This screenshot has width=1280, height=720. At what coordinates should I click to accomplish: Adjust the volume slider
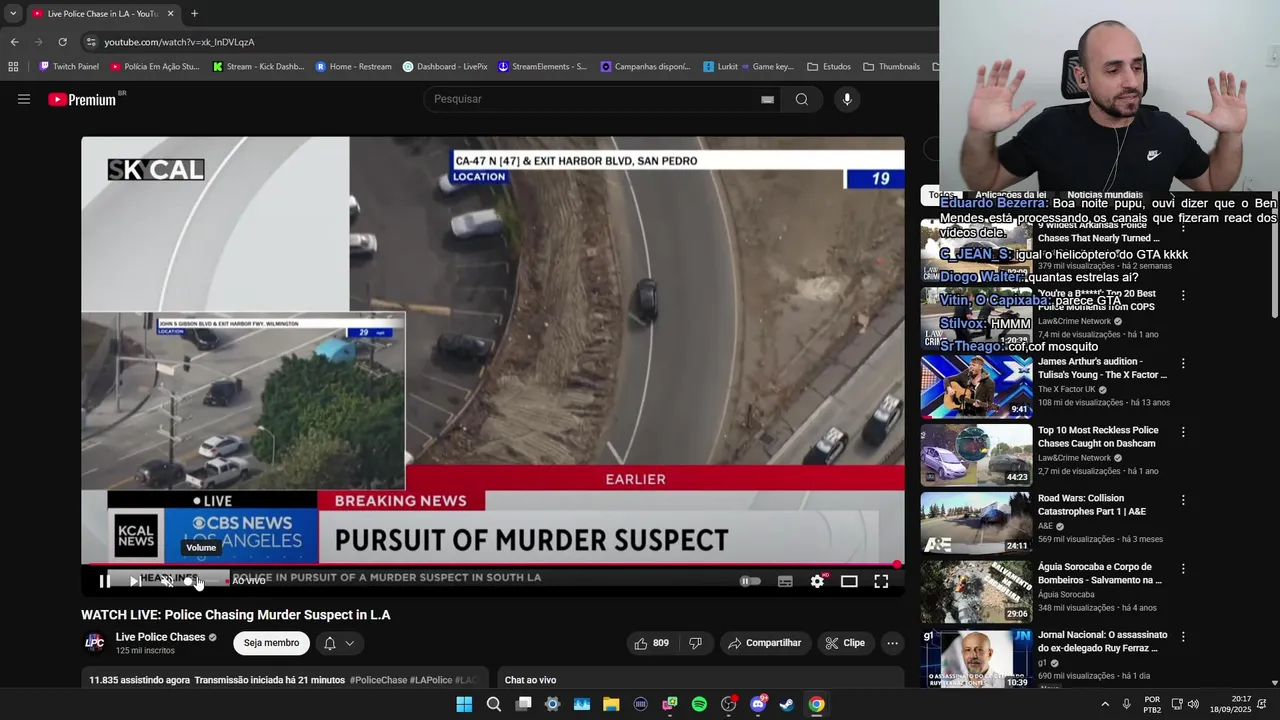coord(202,581)
